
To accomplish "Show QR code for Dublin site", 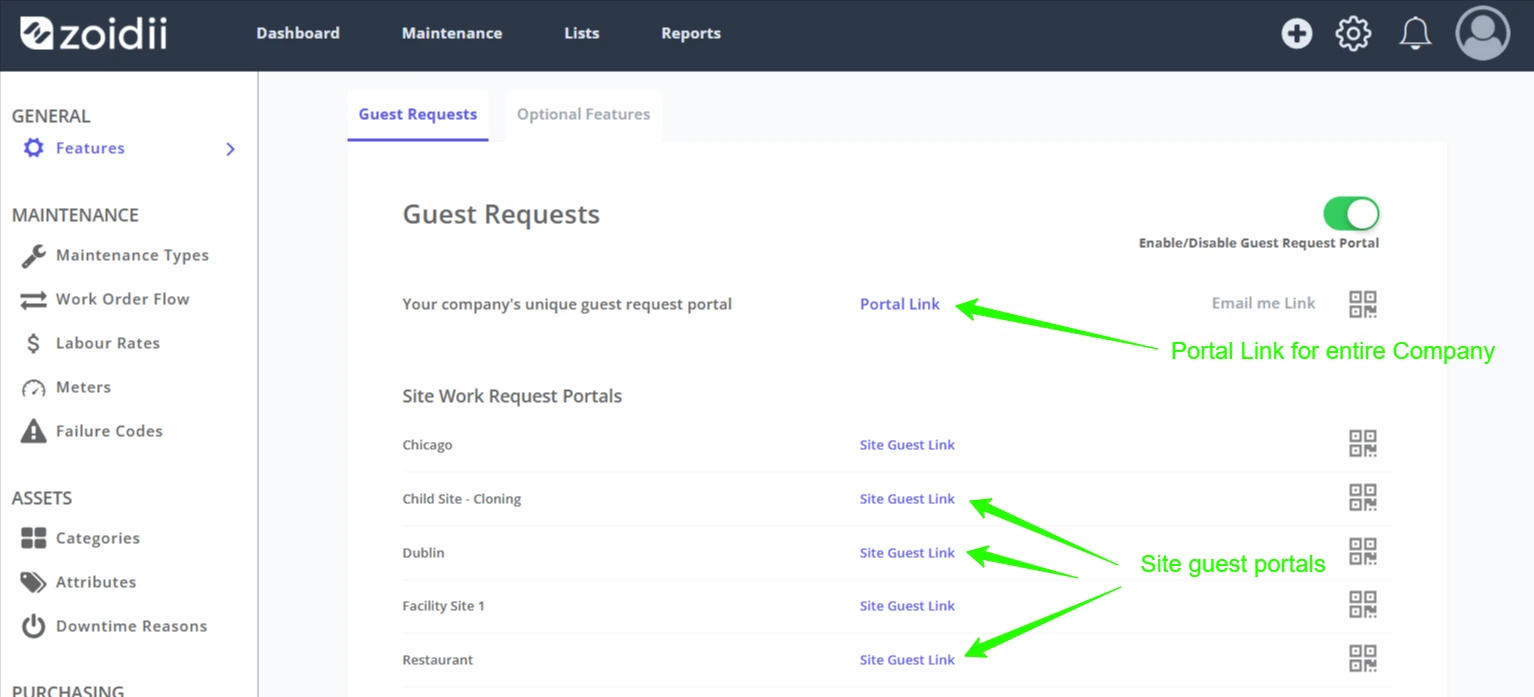I will [1363, 552].
